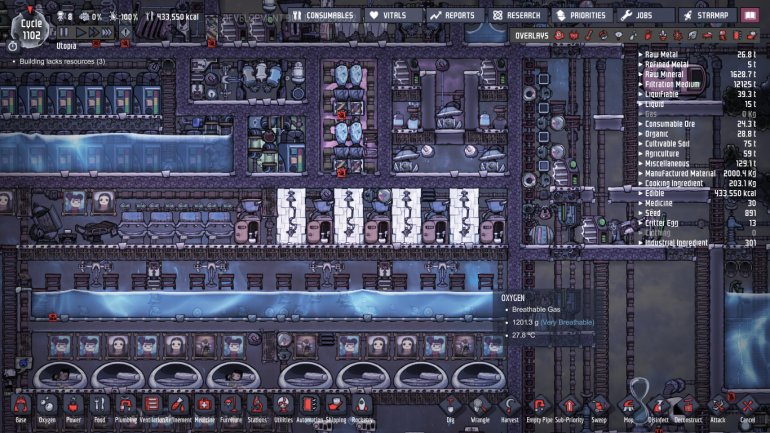Screen dimensions: 770x433
Task: Toggle the Germ overlay
Action: click(x=677, y=35)
